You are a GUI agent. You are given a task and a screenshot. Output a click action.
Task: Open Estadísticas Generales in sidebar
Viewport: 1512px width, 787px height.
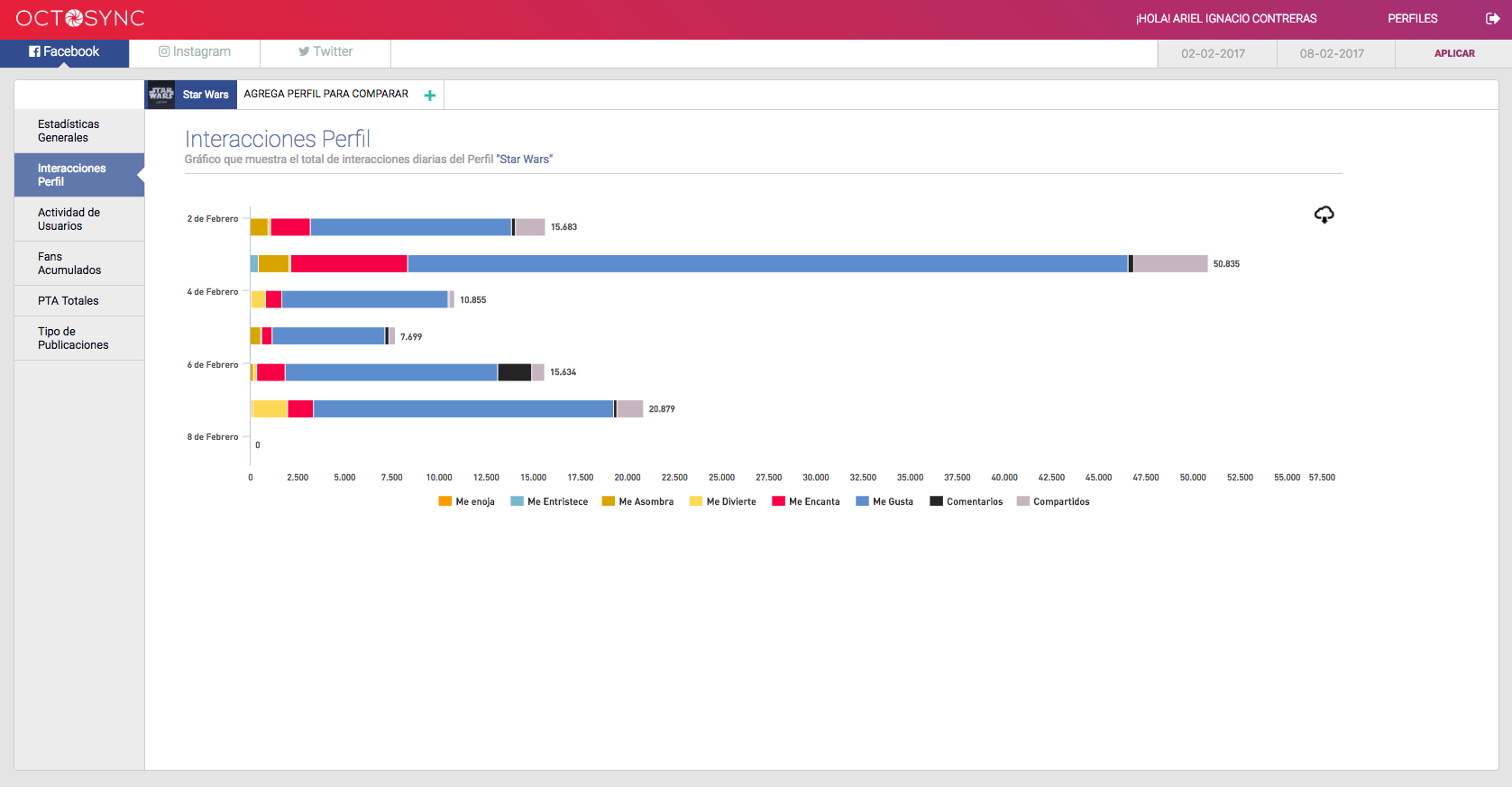(69, 131)
